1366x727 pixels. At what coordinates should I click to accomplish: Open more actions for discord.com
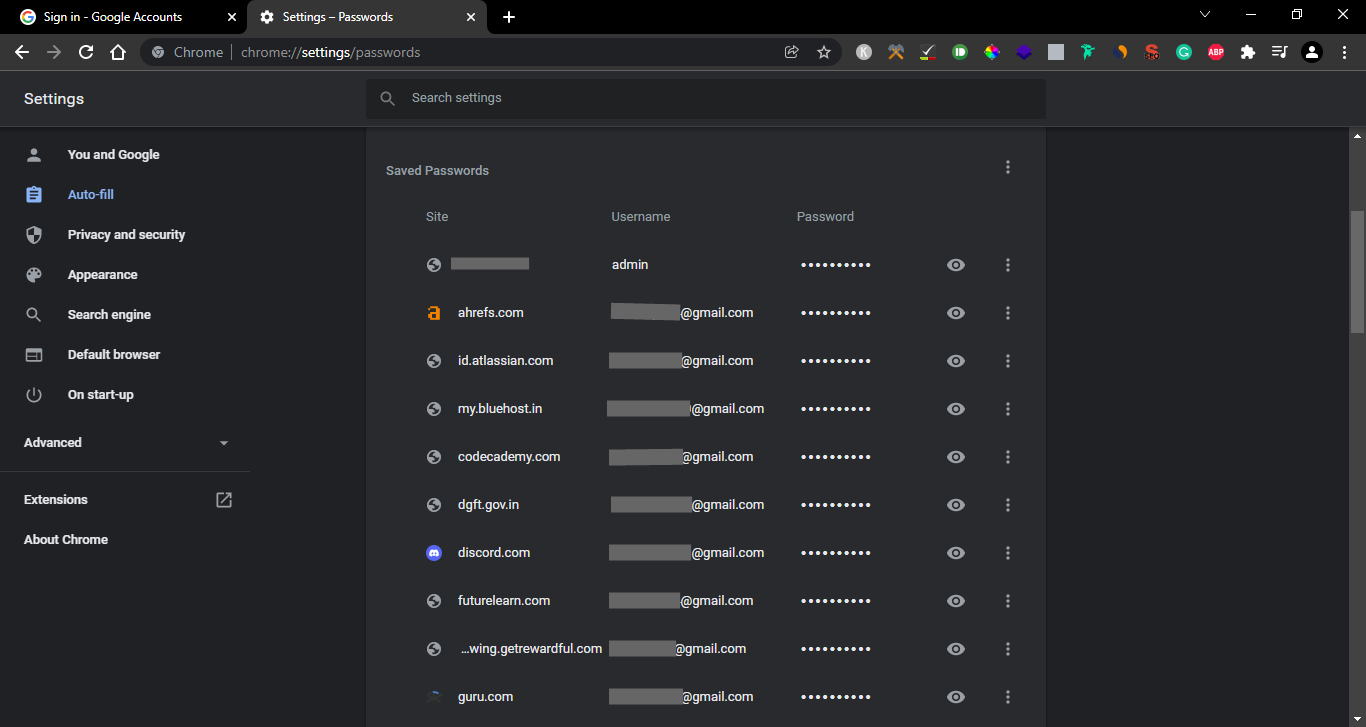pyautogui.click(x=1008, y=553)
